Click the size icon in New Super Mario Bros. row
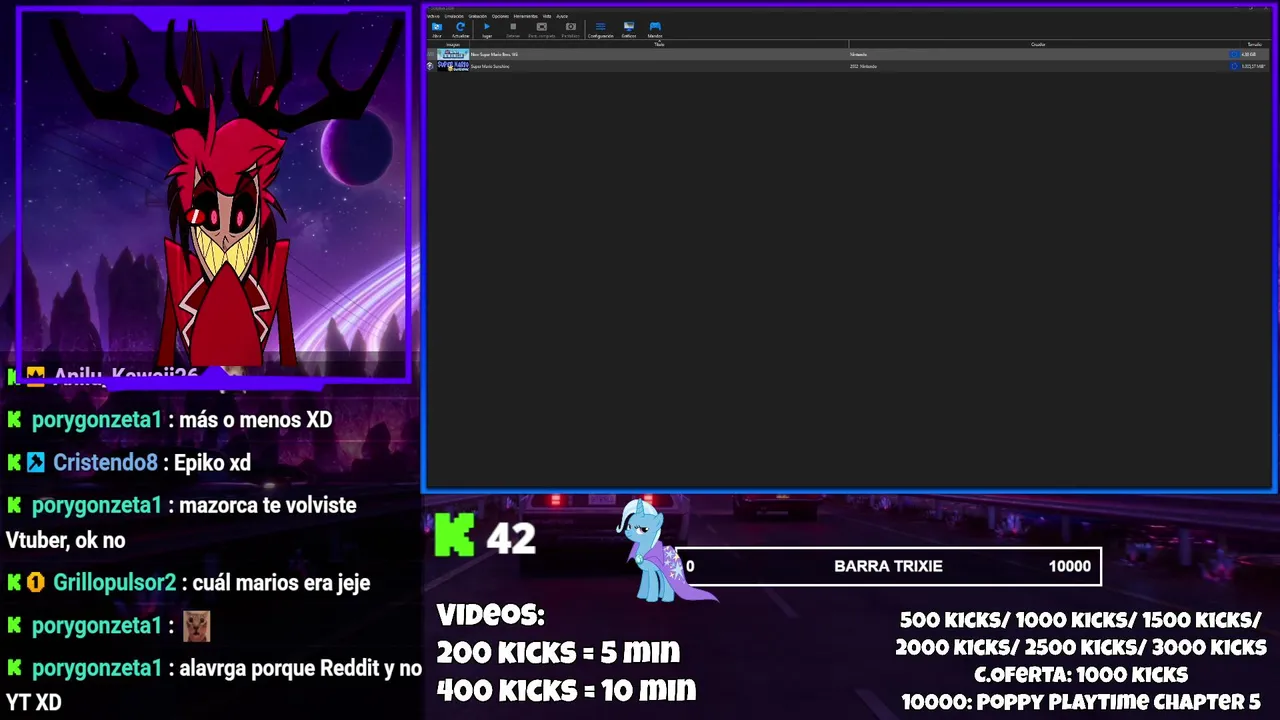The width and height of the screenshot is (1280, 720). pyautogui.click(x=1234, y=54)
